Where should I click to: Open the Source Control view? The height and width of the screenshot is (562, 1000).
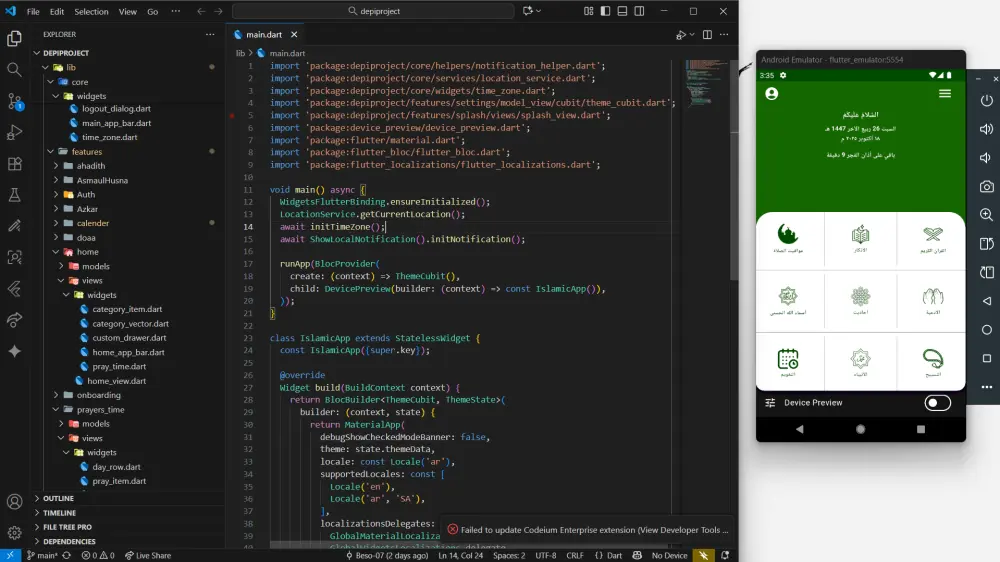pyautogui.click(x=15, y=101)
